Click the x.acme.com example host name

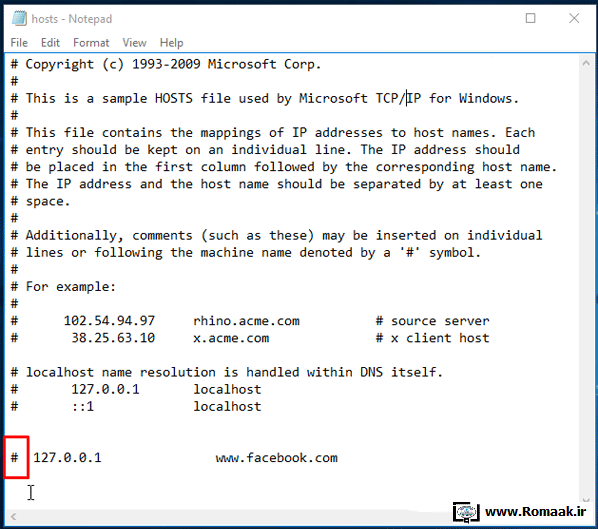point(231,338)
